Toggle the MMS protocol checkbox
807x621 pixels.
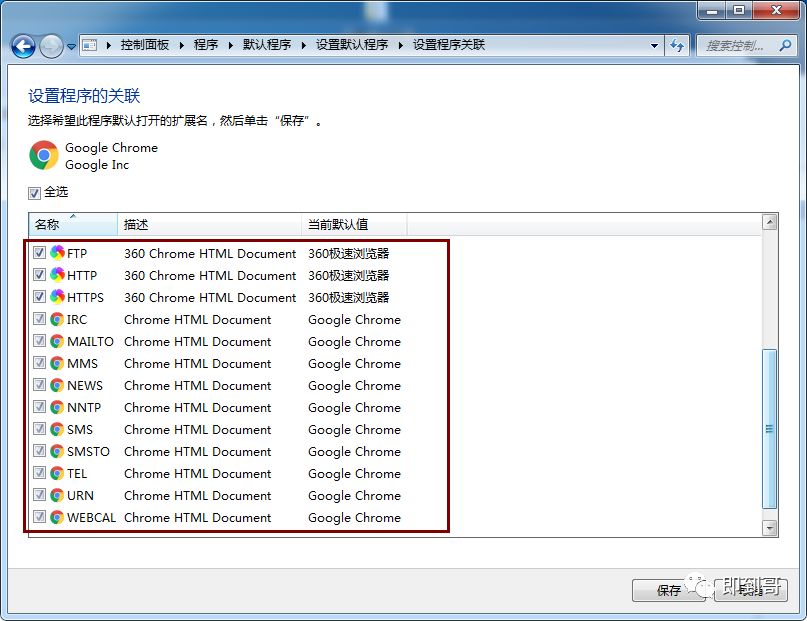coord(39,363)
